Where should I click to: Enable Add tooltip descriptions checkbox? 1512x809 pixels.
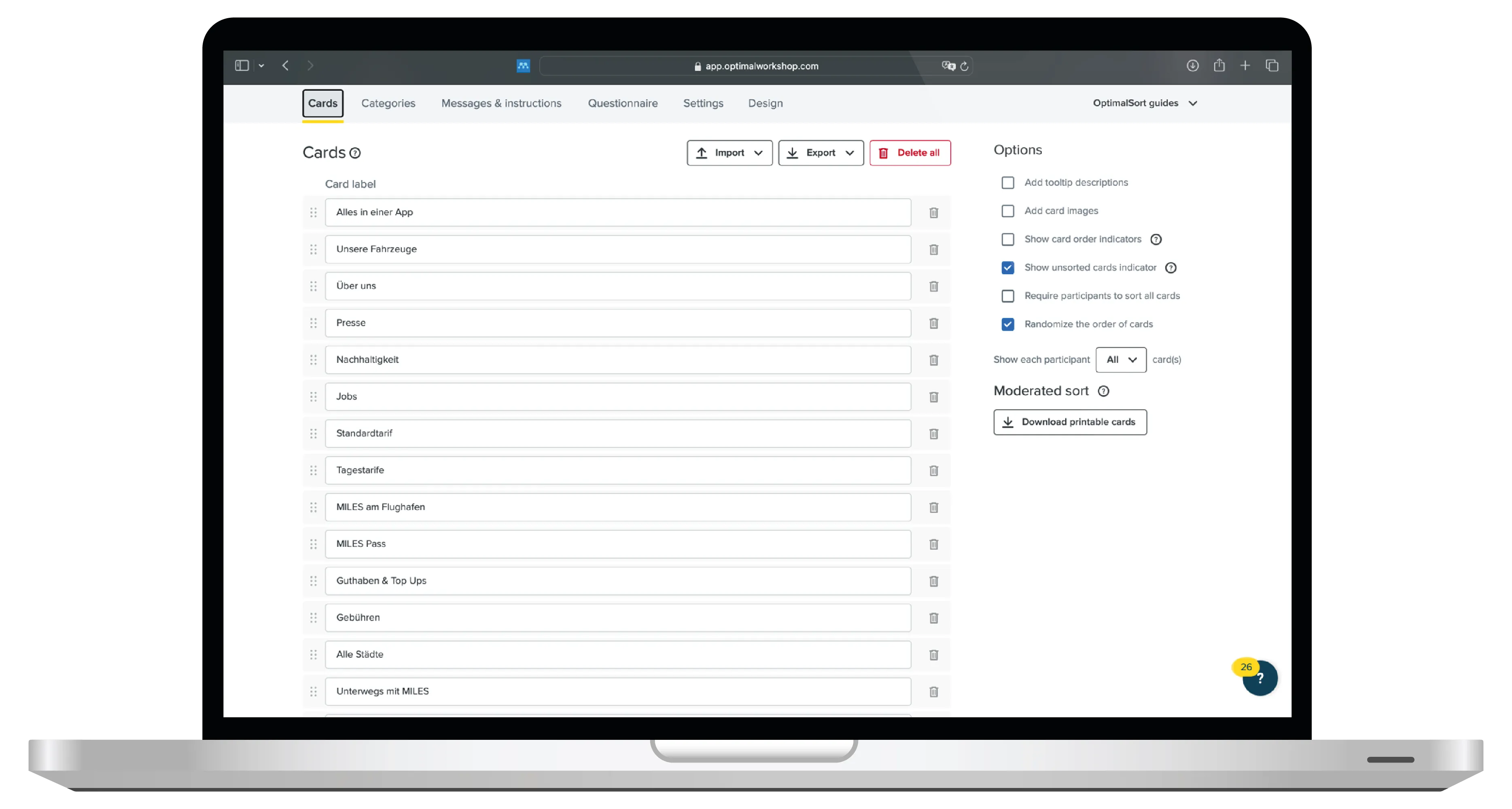coord(1008,182)
